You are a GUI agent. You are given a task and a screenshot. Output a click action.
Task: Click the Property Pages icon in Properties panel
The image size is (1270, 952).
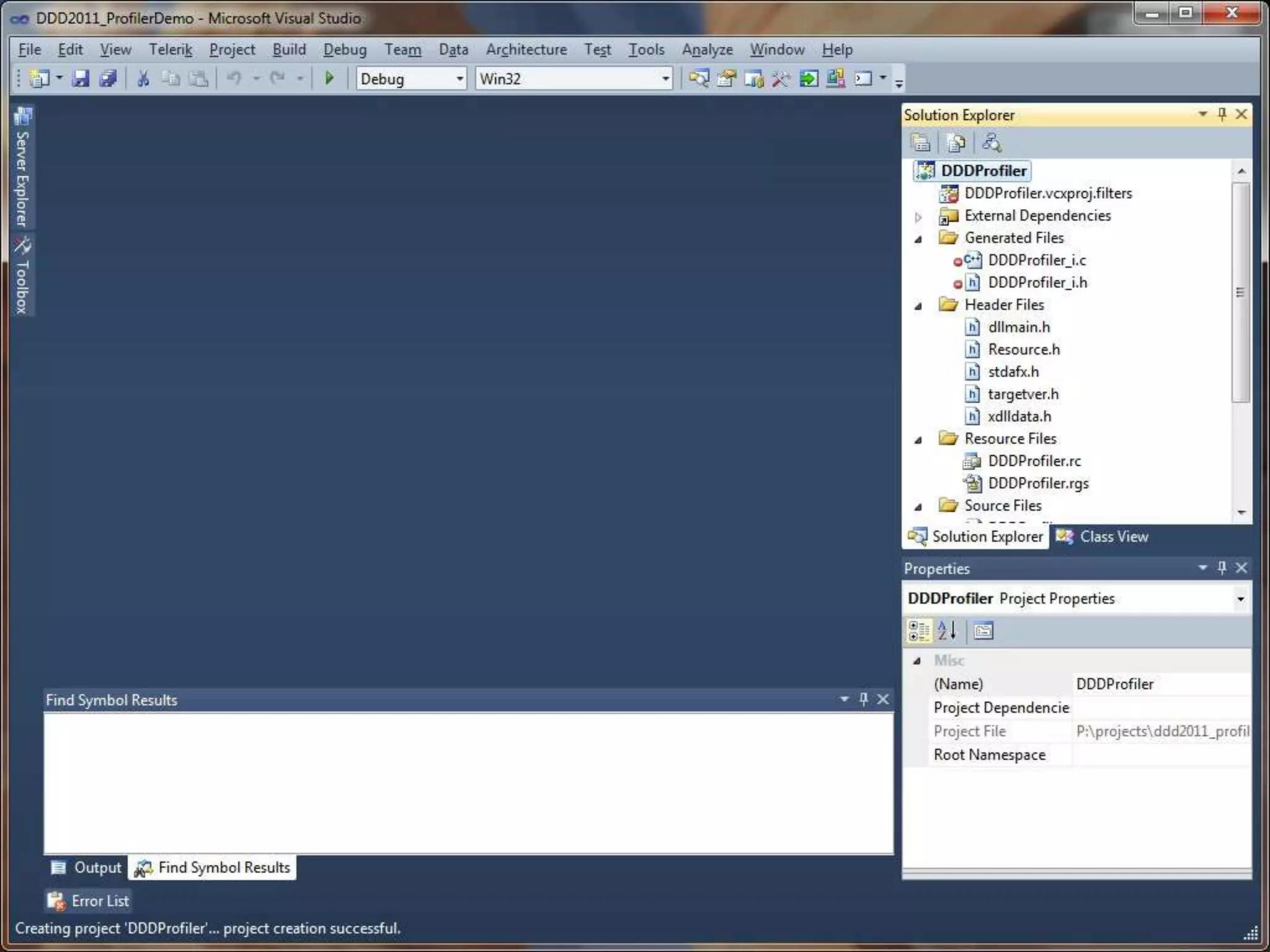pyautogui.click(x=983, y=631)
